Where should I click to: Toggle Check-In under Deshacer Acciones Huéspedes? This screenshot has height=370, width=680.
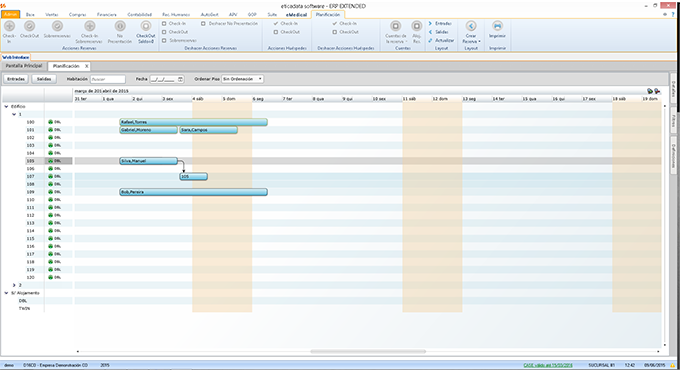pos(334,23)
